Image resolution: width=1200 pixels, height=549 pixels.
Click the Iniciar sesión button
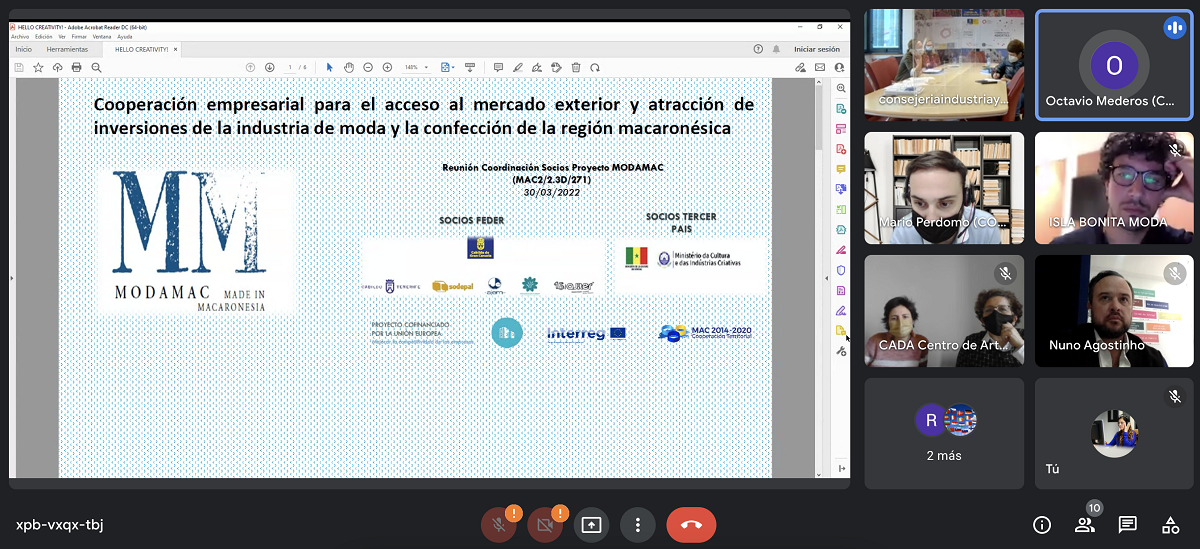(x=817, y=49)
